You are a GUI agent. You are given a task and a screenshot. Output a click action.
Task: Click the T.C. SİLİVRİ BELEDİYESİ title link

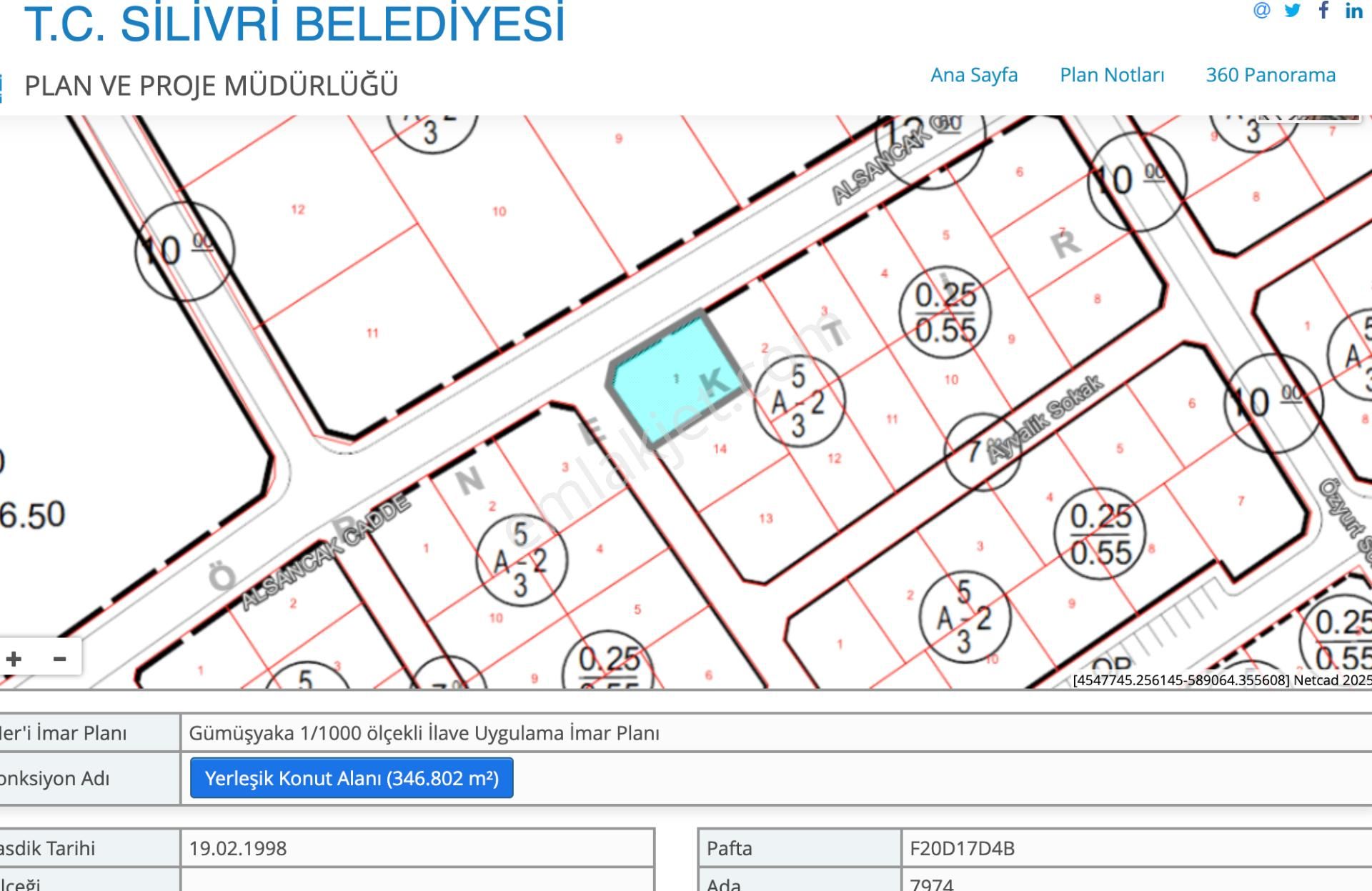click(x=294, y=23)
